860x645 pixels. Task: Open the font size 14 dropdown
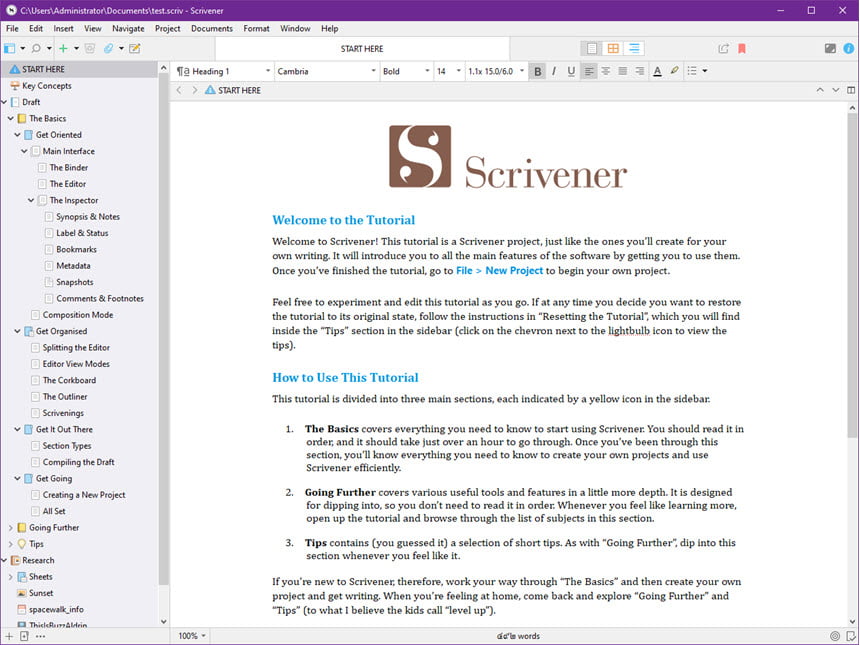449,71
